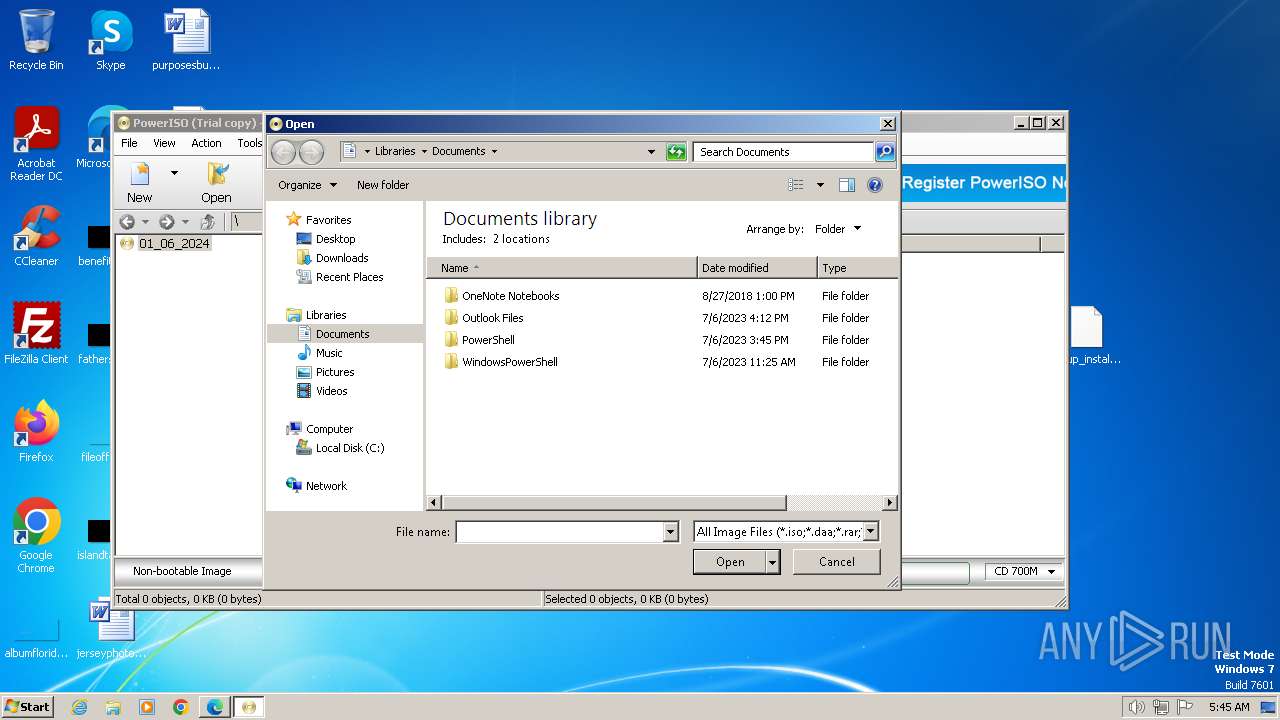This screenshot has width=1280, height=720.
Task: Open the FileZilla Client desktop icon
Action: [x=36, y=333]
